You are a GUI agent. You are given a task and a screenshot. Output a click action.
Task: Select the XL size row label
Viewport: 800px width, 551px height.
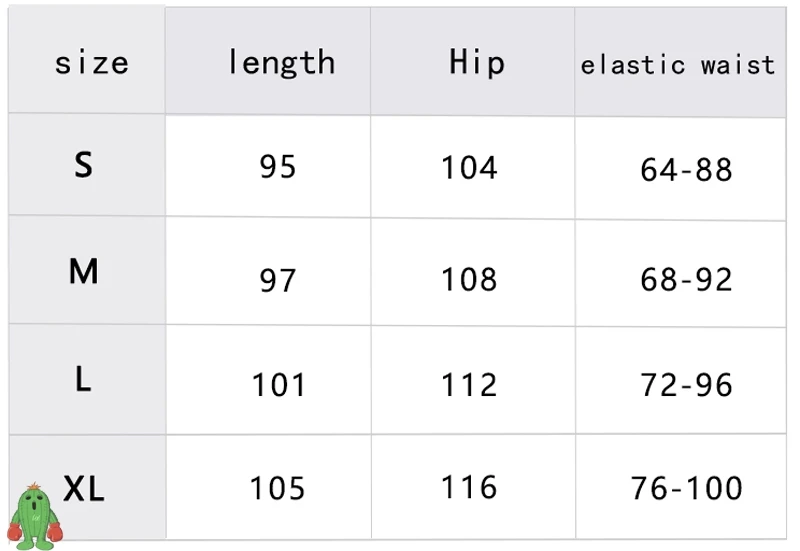pos(84,489)
